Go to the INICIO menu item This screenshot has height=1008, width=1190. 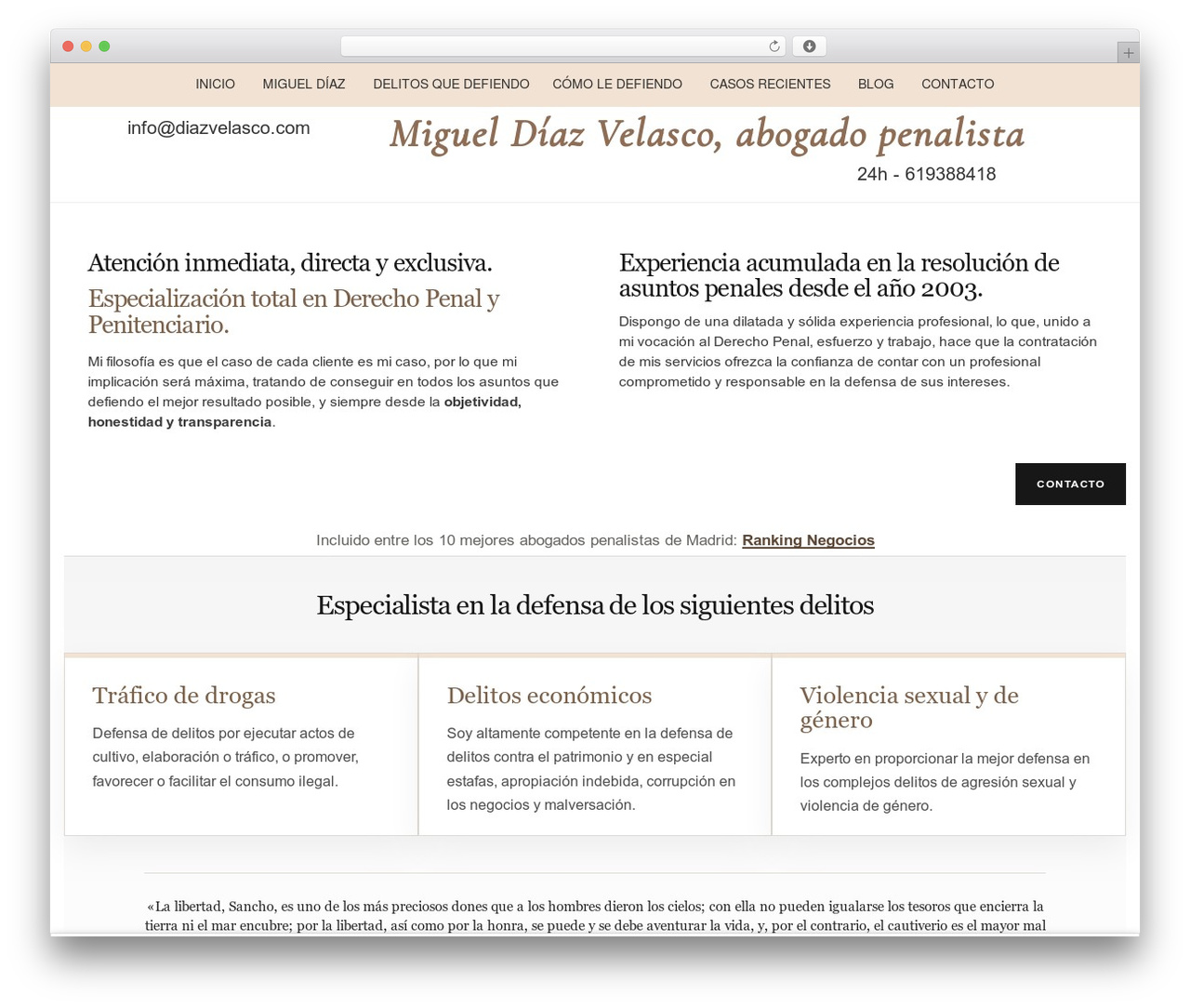point(215,84)
